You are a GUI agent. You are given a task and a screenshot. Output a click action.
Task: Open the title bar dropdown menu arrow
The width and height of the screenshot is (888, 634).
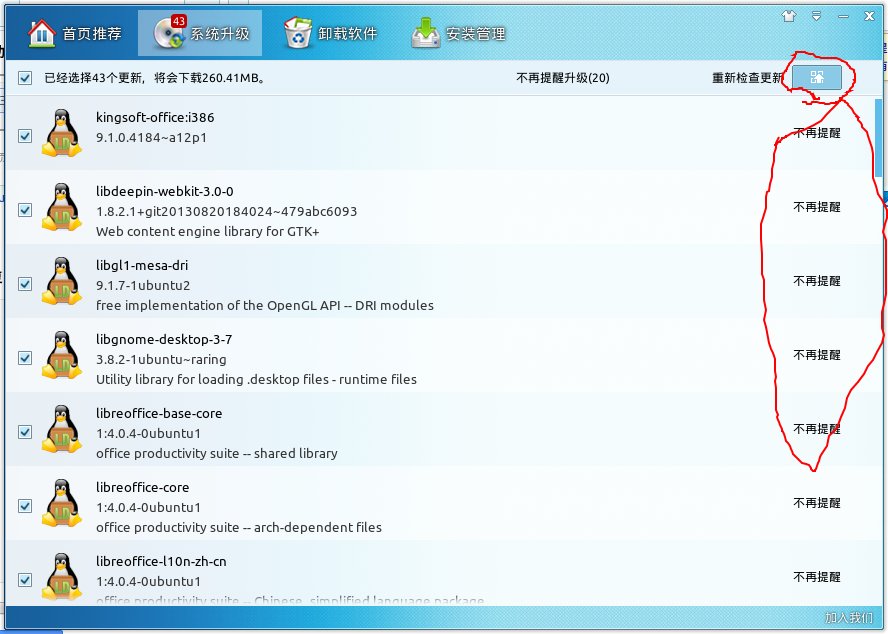[816, 16]
